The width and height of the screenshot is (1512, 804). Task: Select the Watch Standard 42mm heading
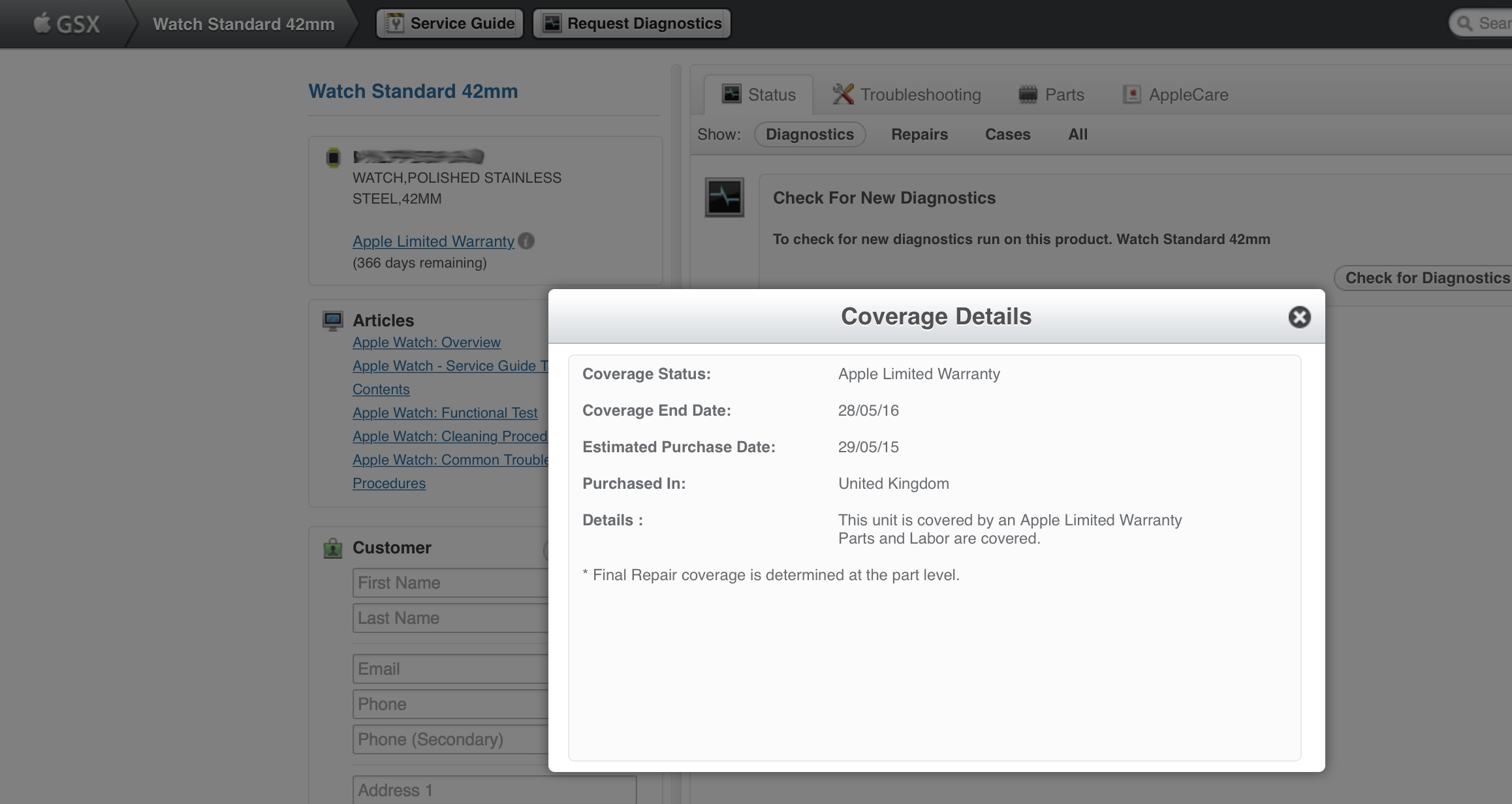pyautogui.click(x=413, y=91)
